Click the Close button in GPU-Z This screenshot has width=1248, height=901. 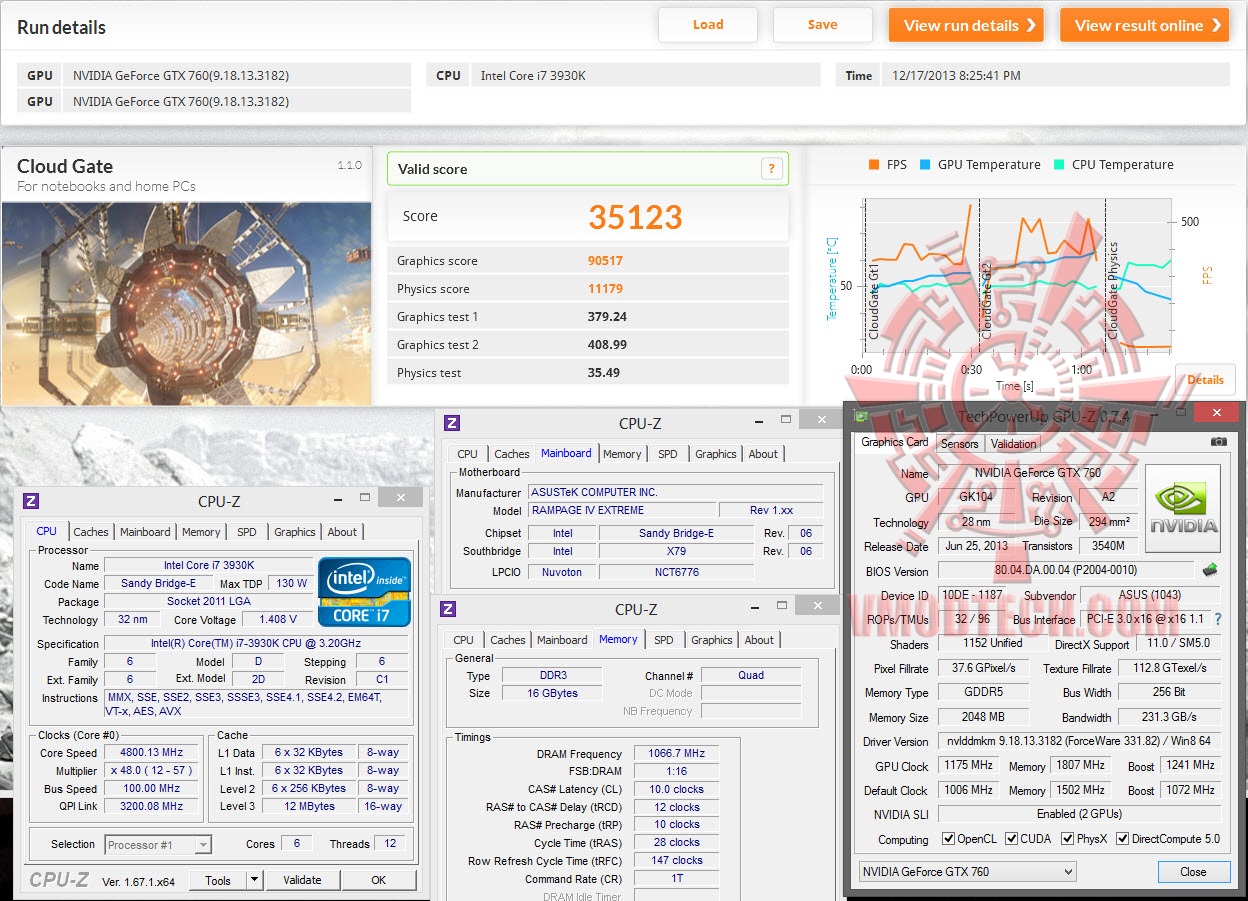(1193, 871)
